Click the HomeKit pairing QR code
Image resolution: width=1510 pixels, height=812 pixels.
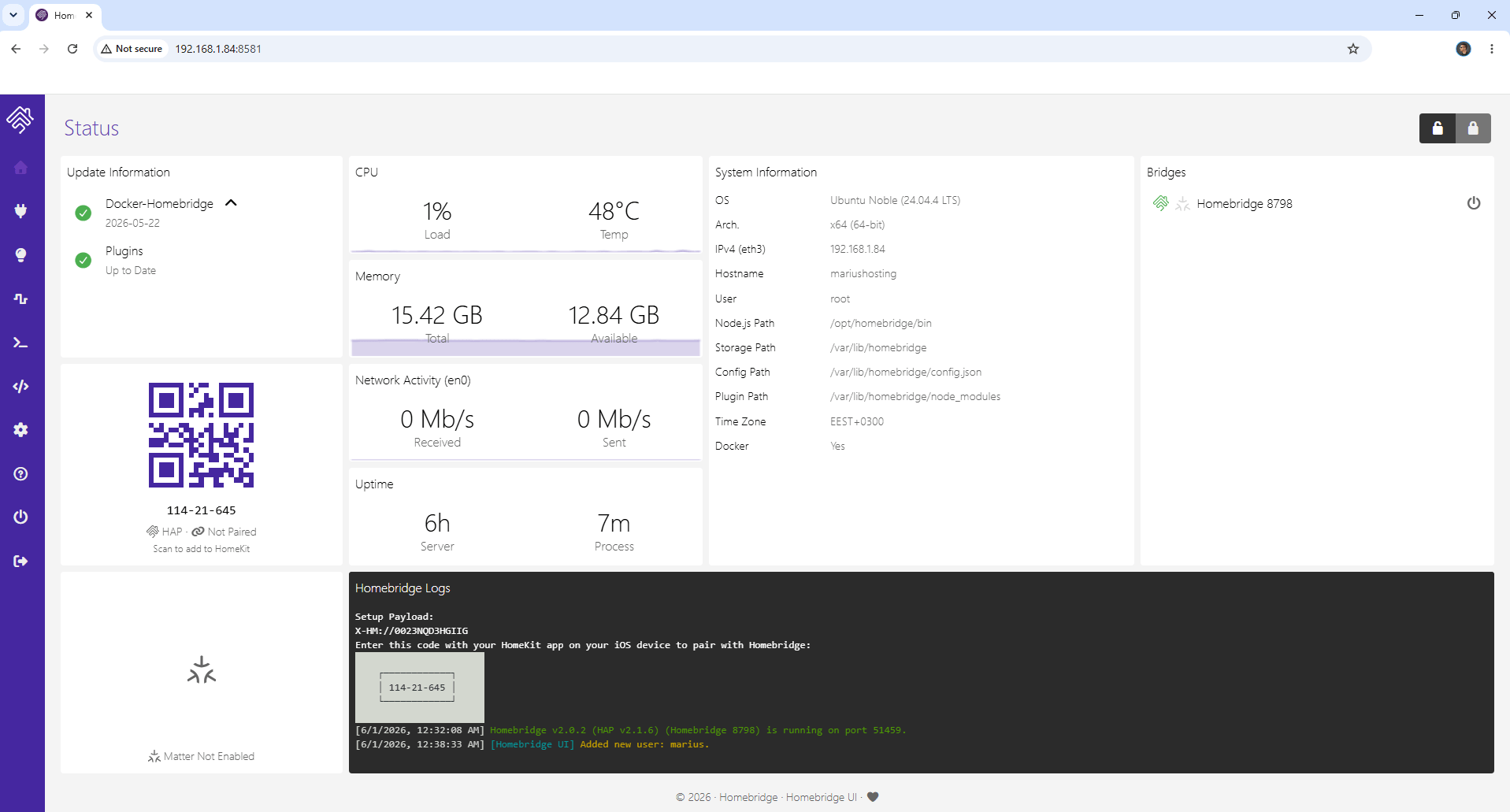pos(202,435)
